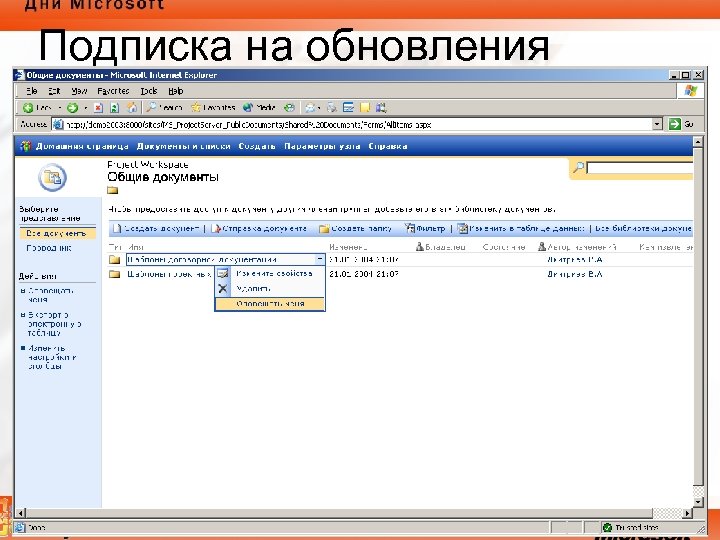The width and height of the screenshot is (720, 540).
Task: Click the Edit page icon after Print
Action: pos(349,108)
